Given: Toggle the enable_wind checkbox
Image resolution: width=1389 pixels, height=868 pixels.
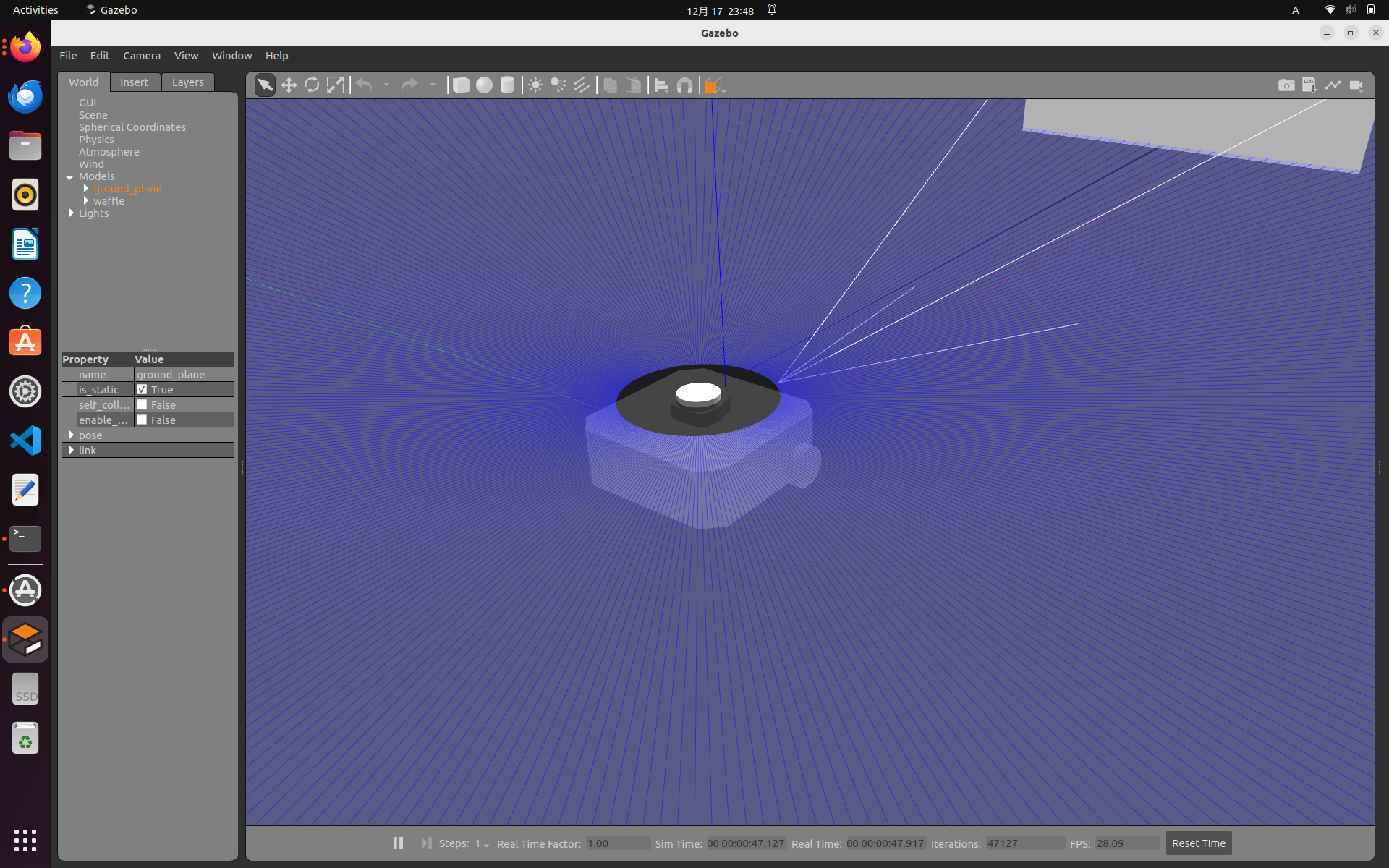Looking at the screenshot, I should pyautogui.click(x=142, y=420).
